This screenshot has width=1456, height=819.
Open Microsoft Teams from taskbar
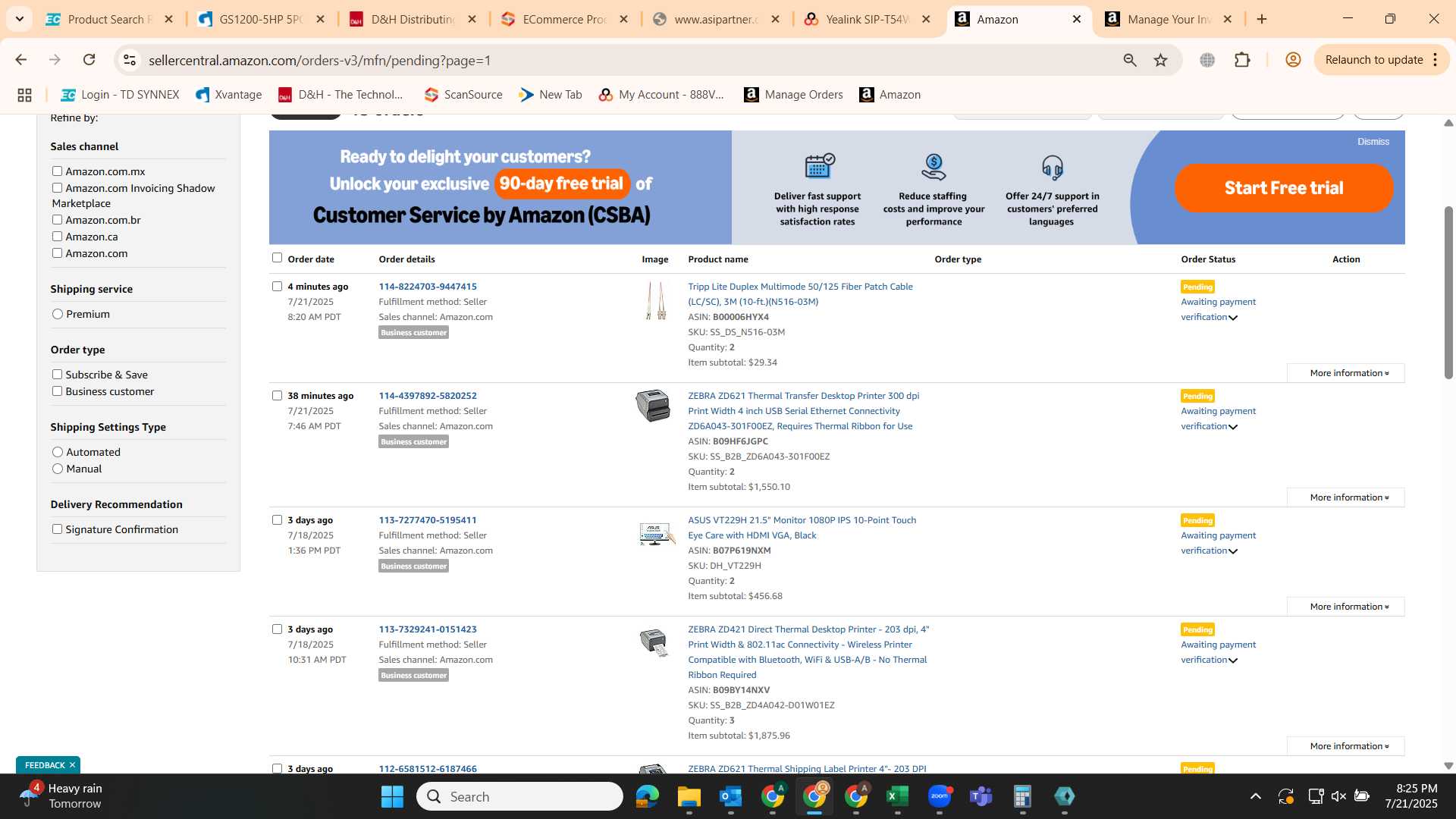pos(981,796)
